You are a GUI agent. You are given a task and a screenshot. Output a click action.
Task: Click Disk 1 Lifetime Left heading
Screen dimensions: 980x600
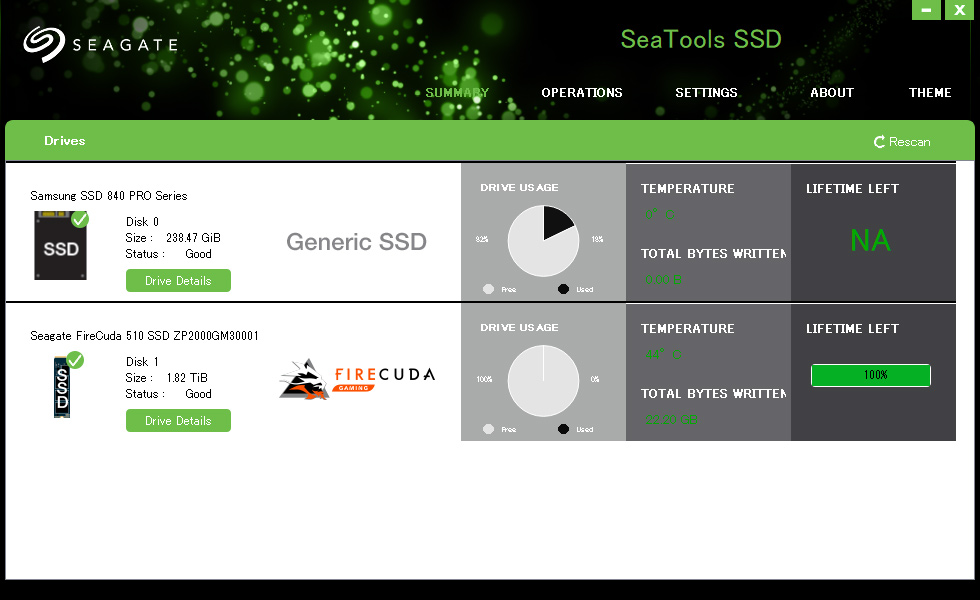pos(852,328)
